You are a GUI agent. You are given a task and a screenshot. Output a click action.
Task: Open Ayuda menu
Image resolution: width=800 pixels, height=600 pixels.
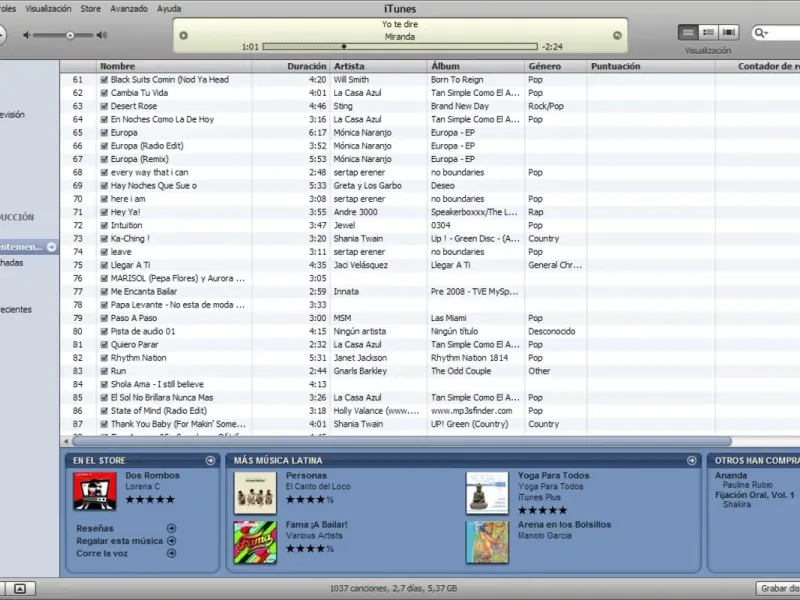[x=169, y=9]
